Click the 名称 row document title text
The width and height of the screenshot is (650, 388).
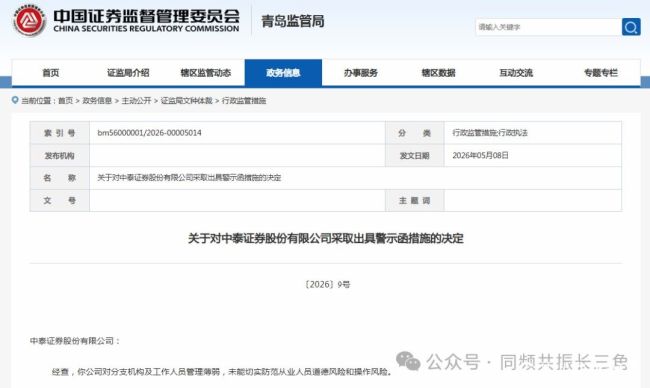pos(189,178)
